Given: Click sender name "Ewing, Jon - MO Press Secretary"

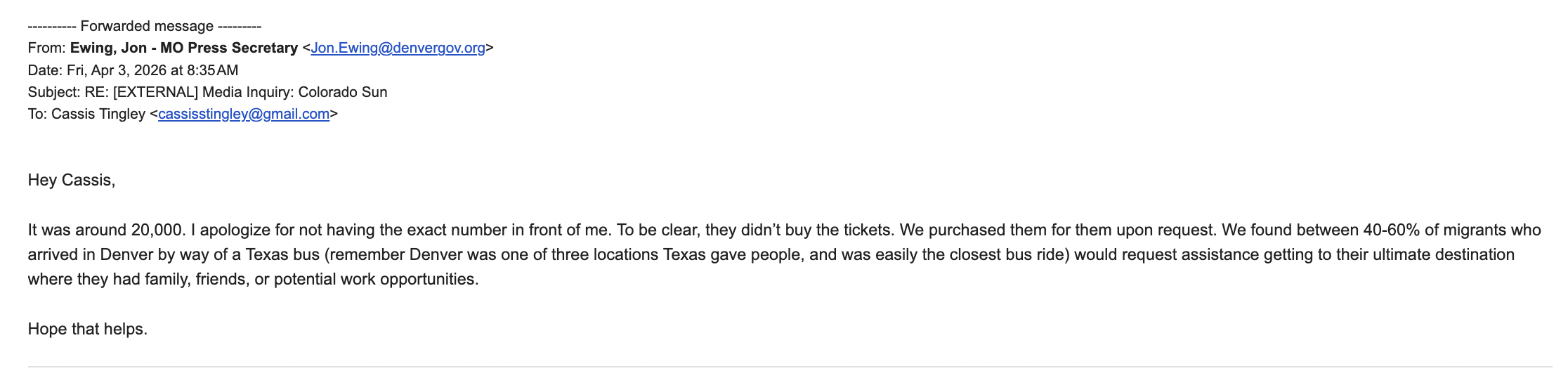Looking at the screenshot, I should (183, 48).
